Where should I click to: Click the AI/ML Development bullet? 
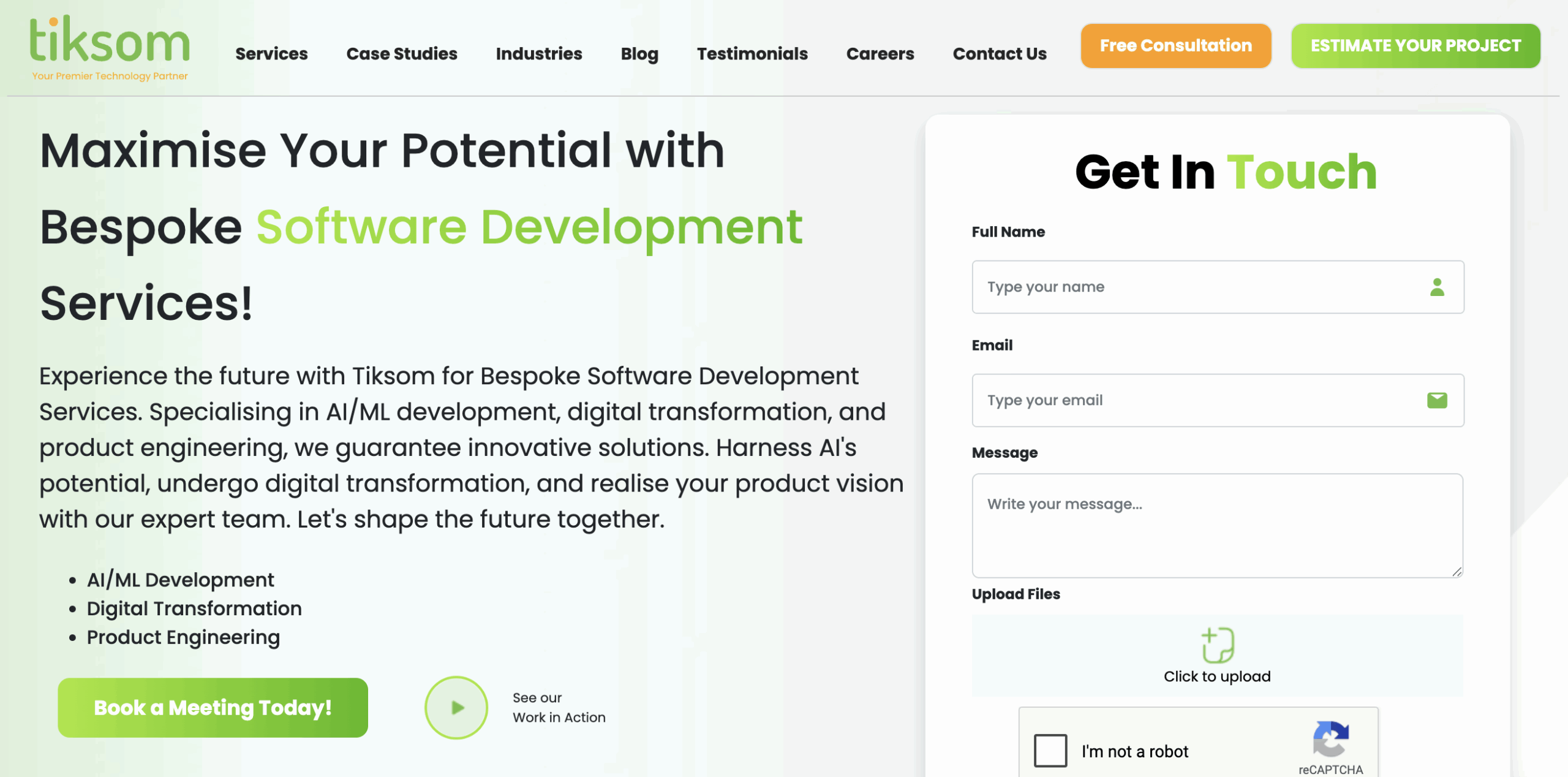click(180, 580)
